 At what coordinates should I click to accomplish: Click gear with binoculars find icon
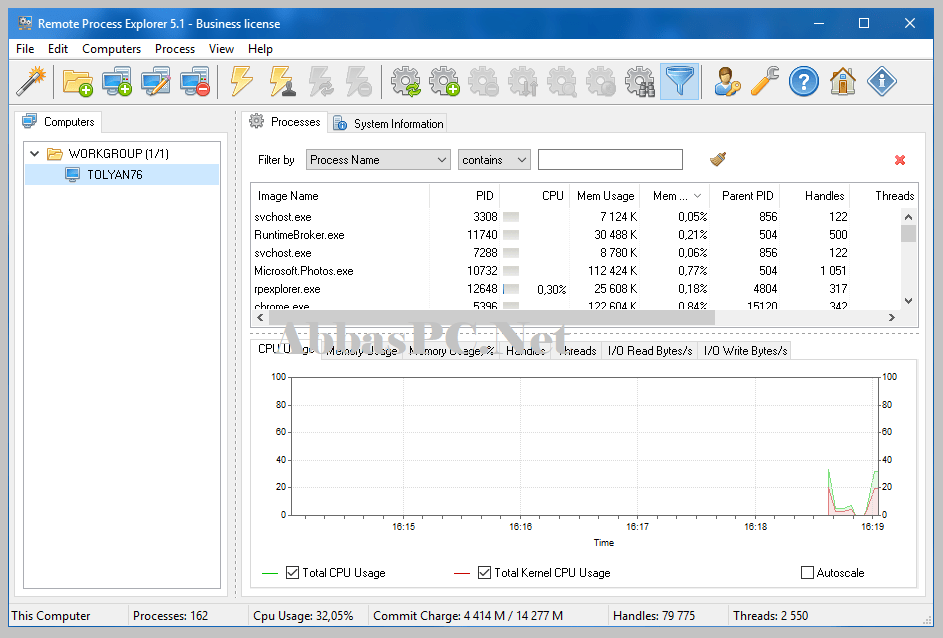(640, 81)
